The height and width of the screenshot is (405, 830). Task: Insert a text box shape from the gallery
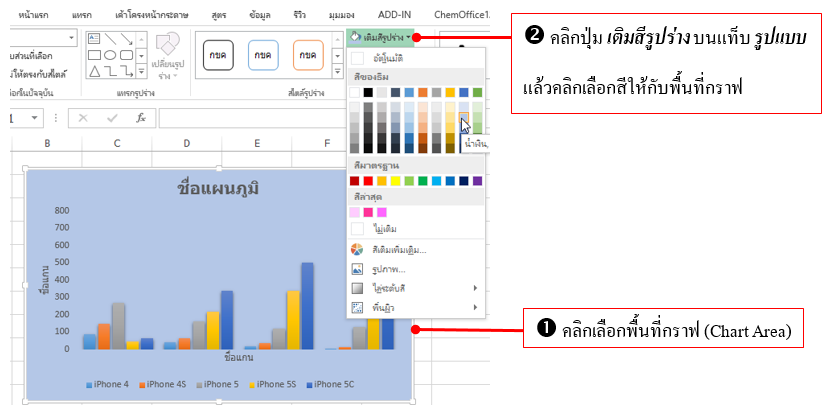(94, 38)
